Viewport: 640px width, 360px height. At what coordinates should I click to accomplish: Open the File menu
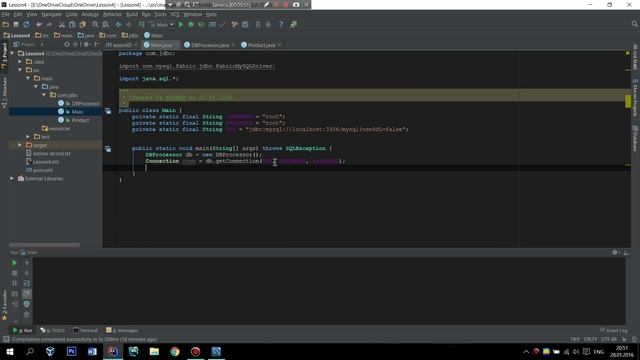[6, 14]
